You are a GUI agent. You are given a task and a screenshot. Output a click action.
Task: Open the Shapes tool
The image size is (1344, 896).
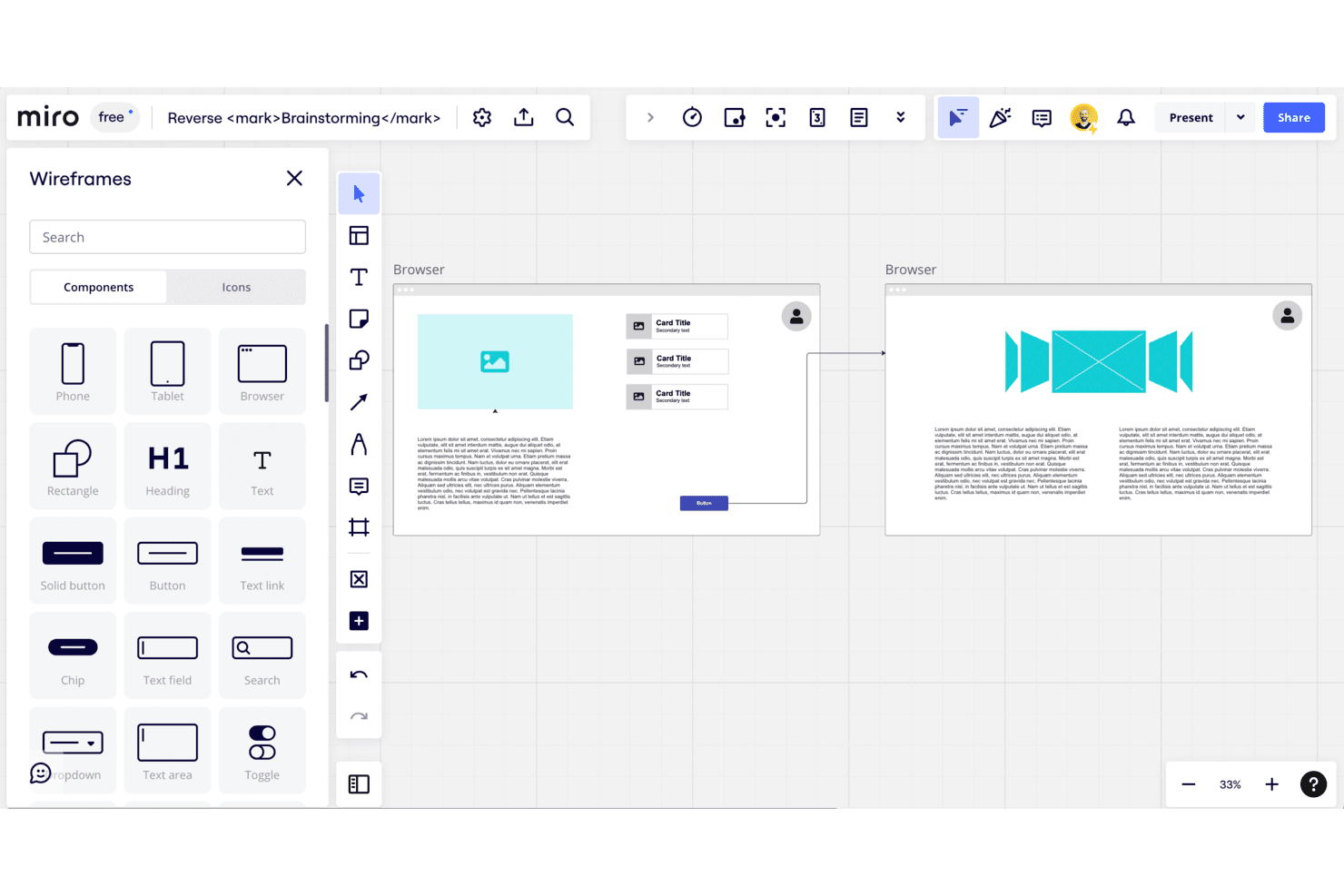click(359, 360)
